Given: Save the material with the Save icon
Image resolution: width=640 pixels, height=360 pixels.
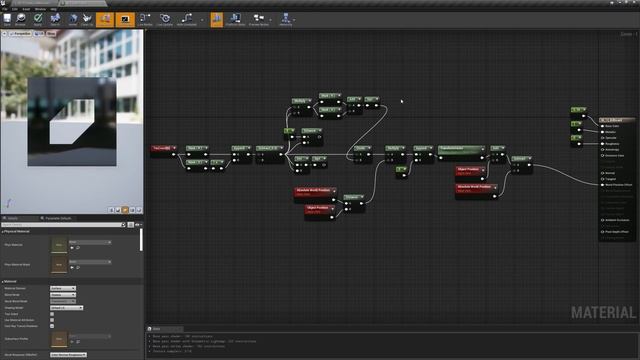Looking at the screenshot, I should pos(7,19).
